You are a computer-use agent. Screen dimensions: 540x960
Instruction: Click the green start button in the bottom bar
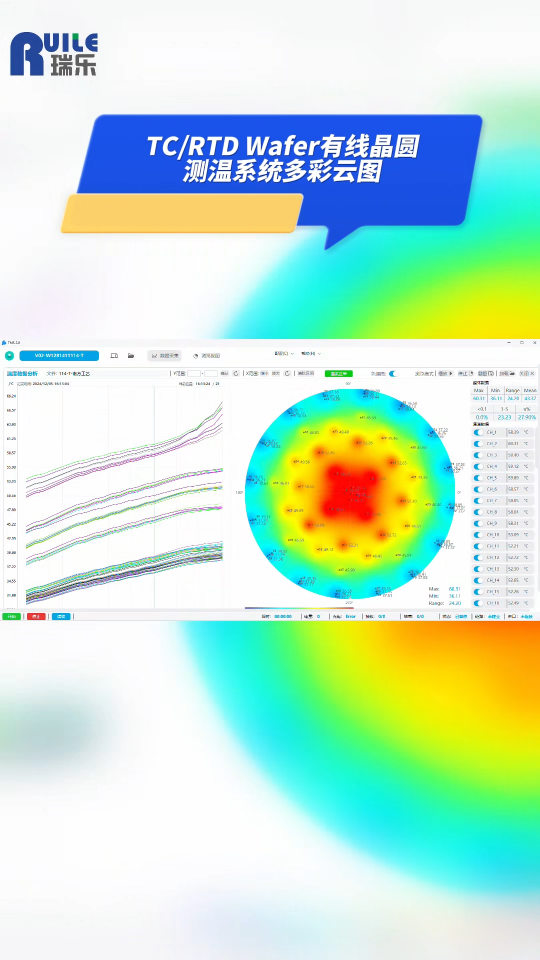tap(12, 617)
